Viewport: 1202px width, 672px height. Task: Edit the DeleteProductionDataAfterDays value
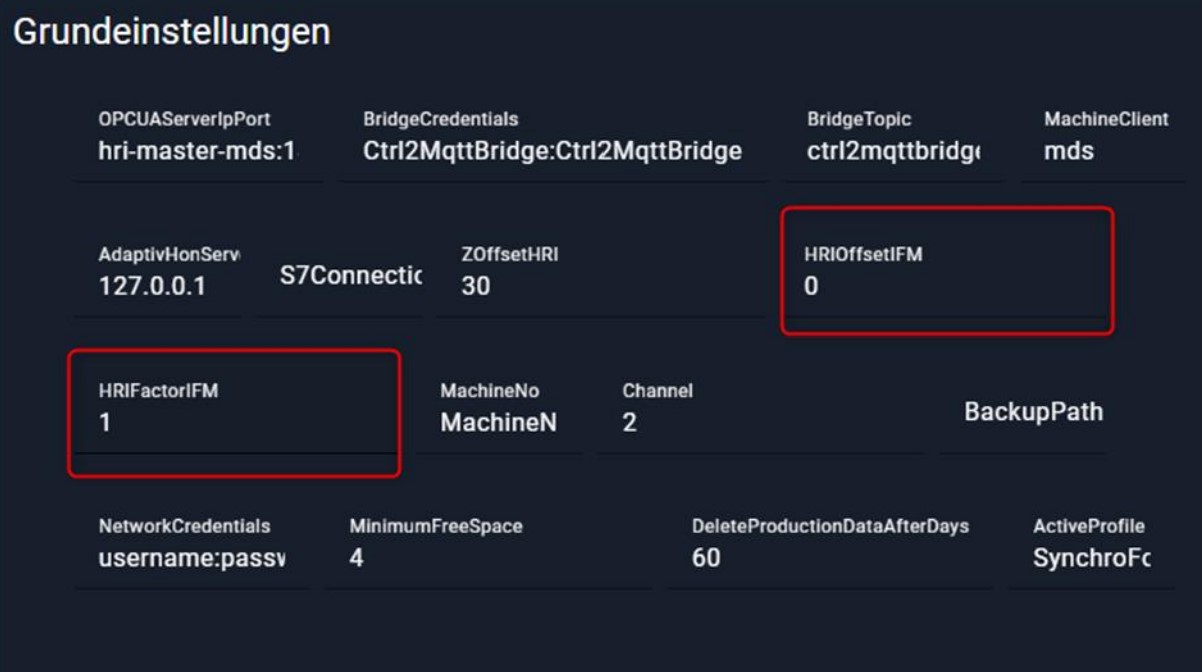(830, 558)
